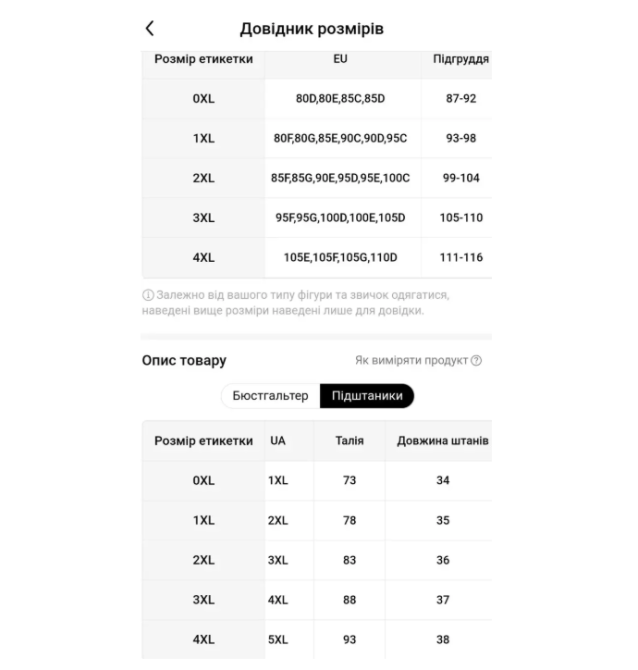The width and height of the screenshot is (638, 670).
Task: Click the Довідник розмірів title
Action: pos(312,29)
